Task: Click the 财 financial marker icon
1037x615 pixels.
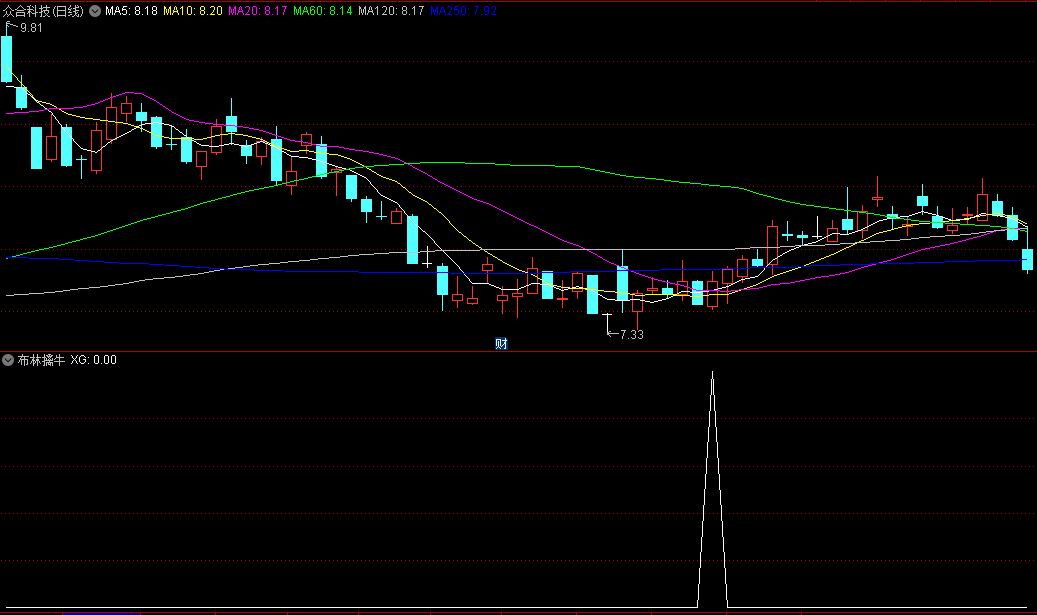Action: coord(501,343)
